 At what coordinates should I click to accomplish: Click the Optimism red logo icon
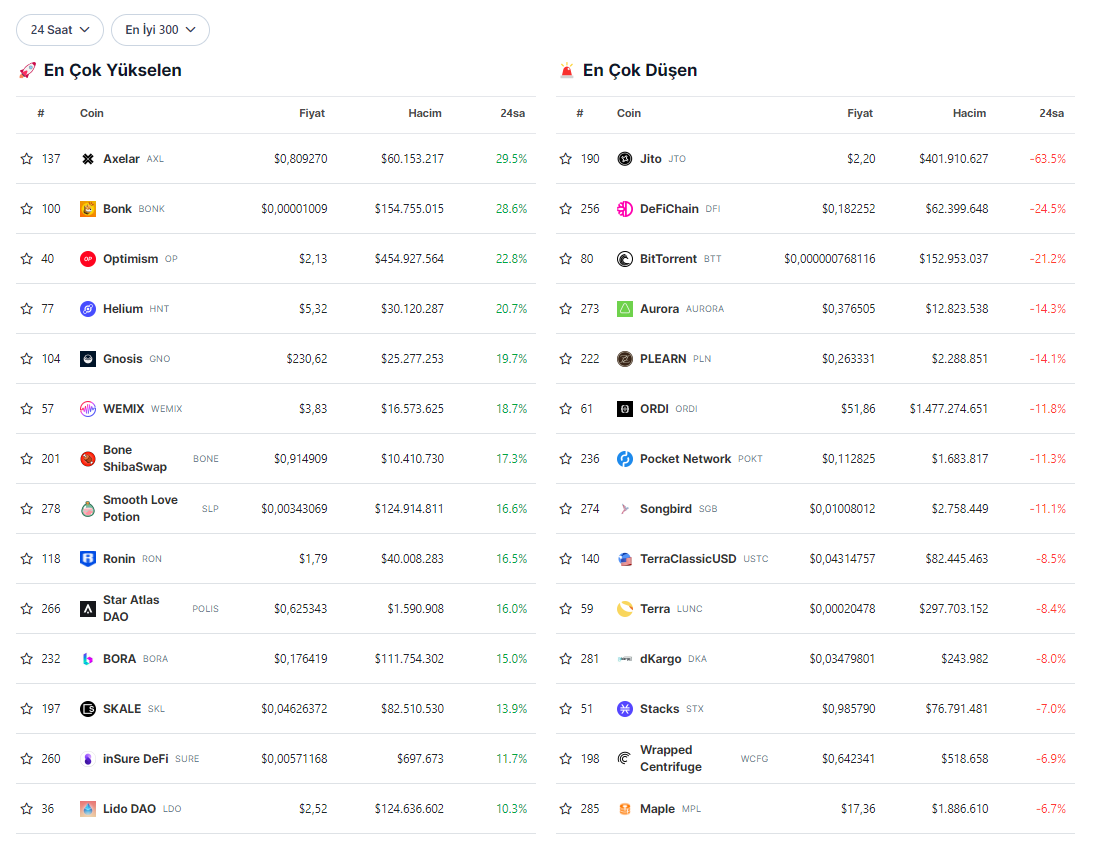pos(88,259)
